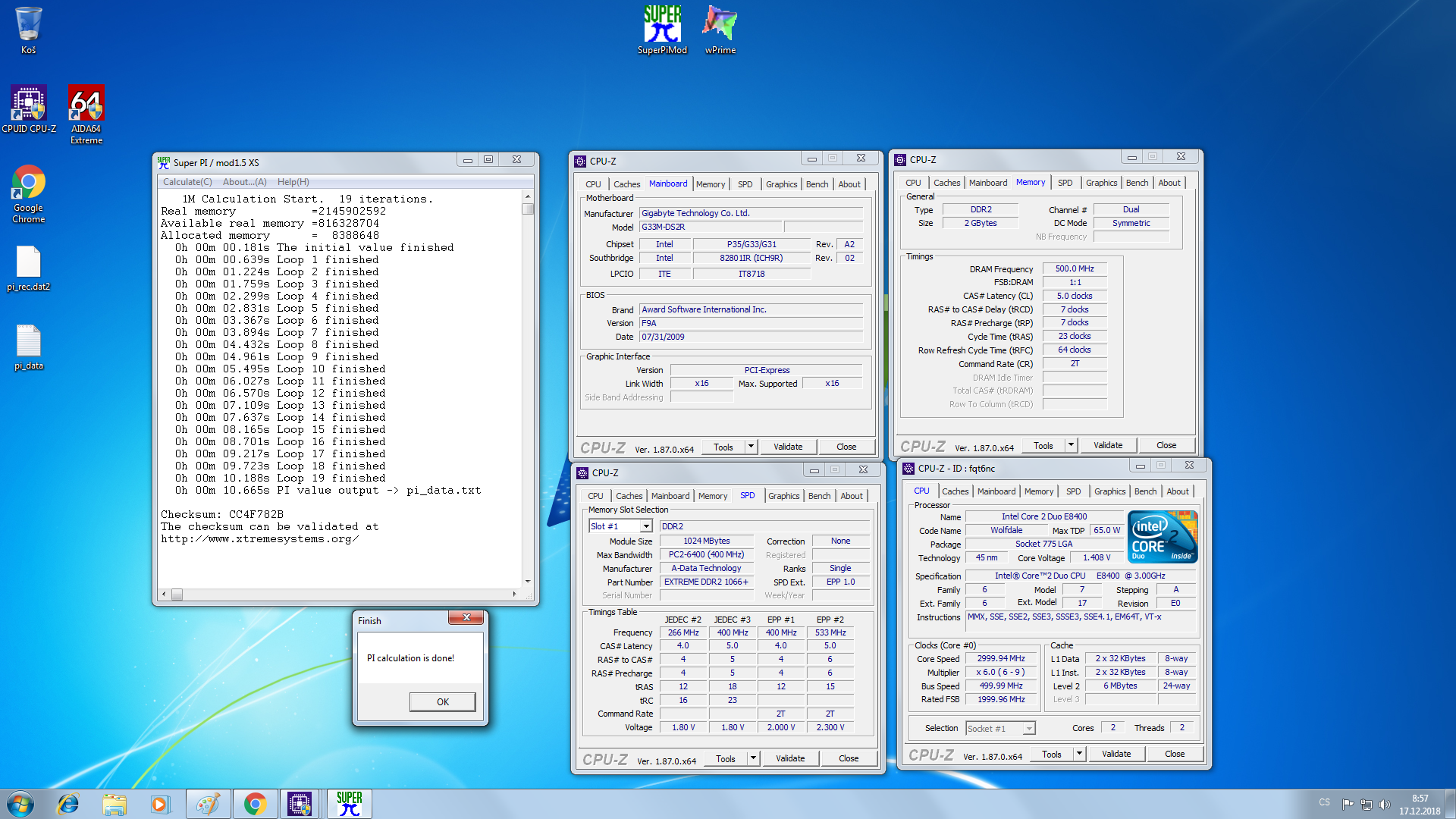Open Tools dropdown arrow in Mainboard window

pos(751,447)
